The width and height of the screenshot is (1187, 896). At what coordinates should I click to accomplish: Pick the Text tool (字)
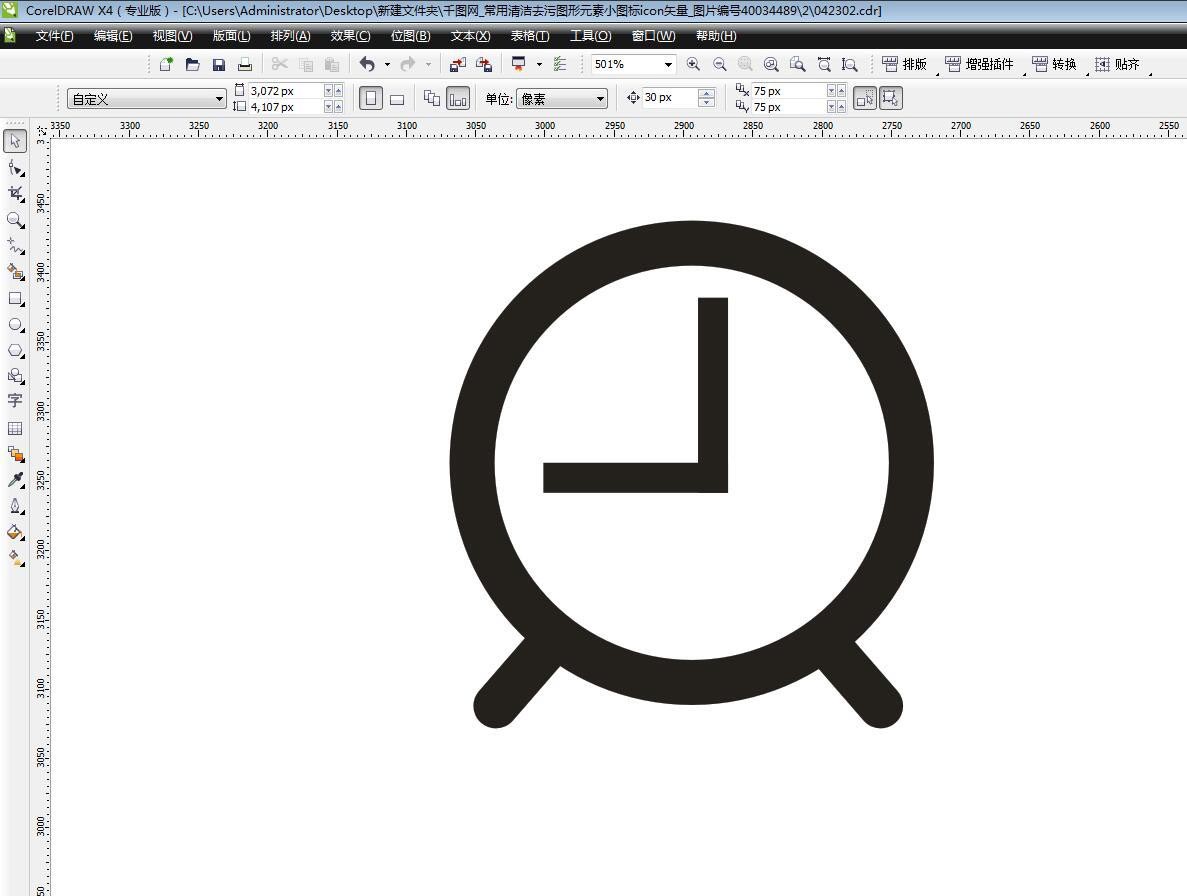[15, 401]
